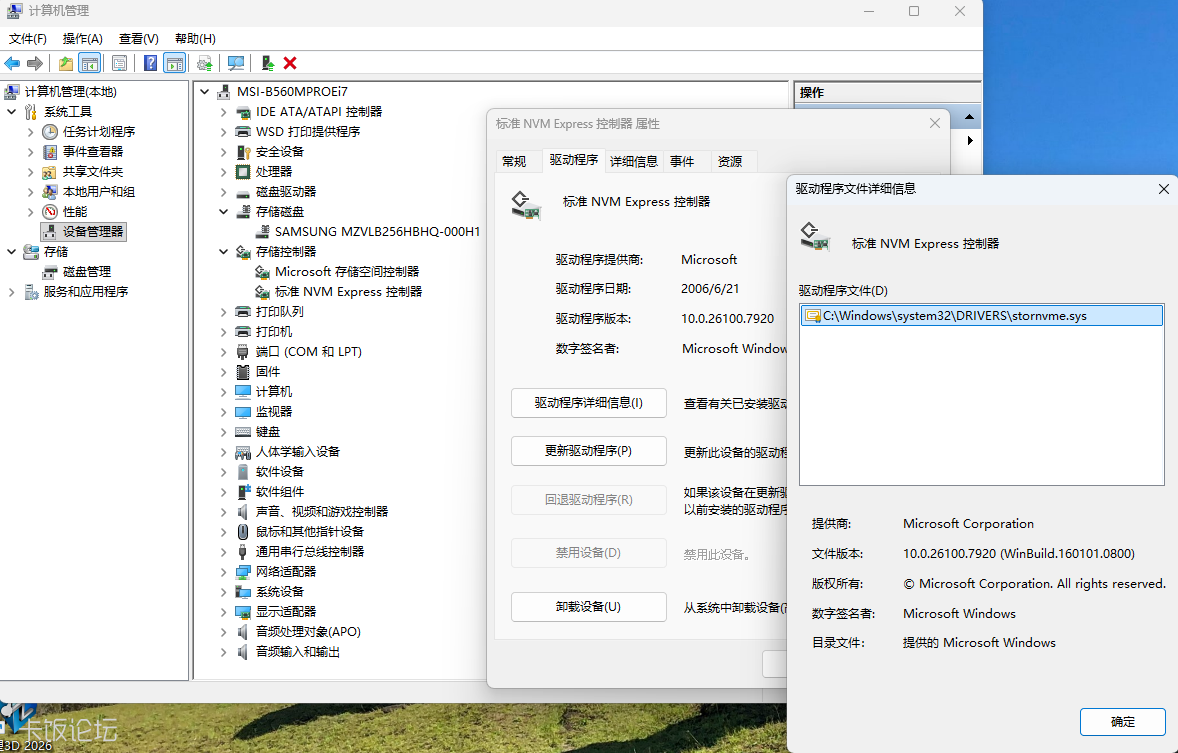This screenshot has height=753, width=1178.
Task: Click the scan for hardware changes icon
Action: coord(236,63)
